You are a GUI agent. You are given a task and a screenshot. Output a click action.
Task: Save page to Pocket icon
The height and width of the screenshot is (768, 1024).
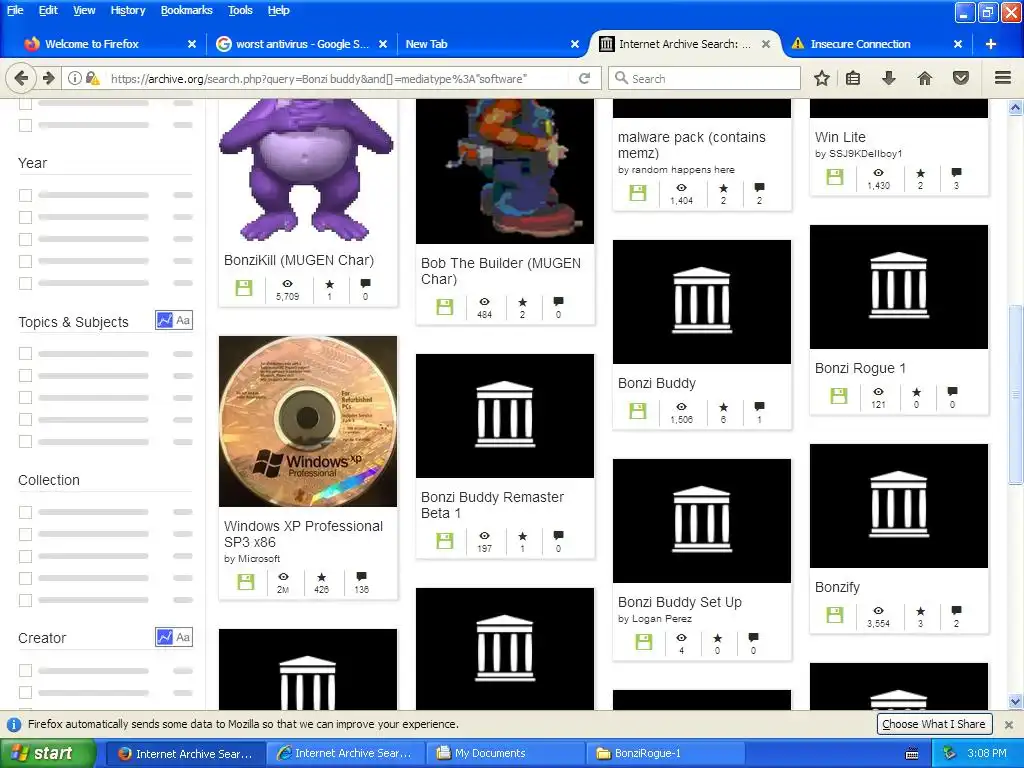point(961,78)
